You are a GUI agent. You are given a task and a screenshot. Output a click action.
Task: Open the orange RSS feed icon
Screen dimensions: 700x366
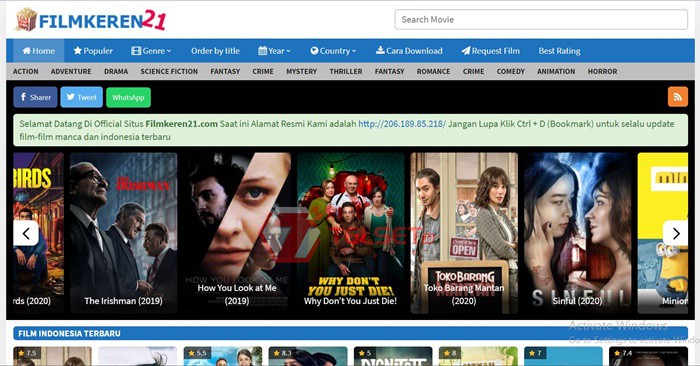[678, 97]
